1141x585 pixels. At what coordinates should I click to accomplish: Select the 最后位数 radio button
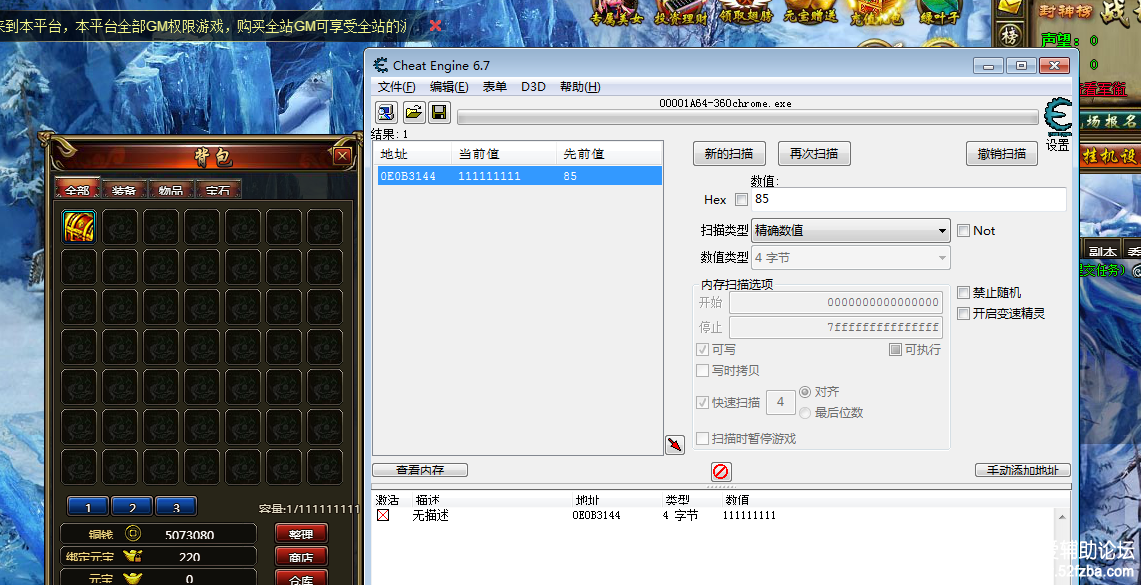(x=805, y=413)
